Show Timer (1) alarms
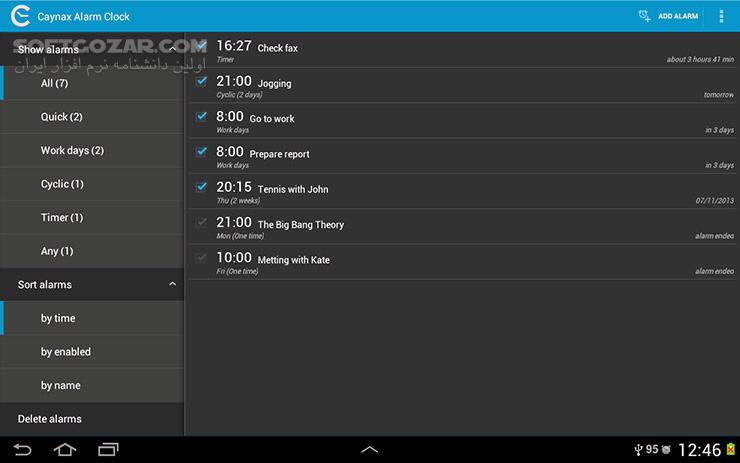Screen dimensions: 740x463 pos(92,218)
